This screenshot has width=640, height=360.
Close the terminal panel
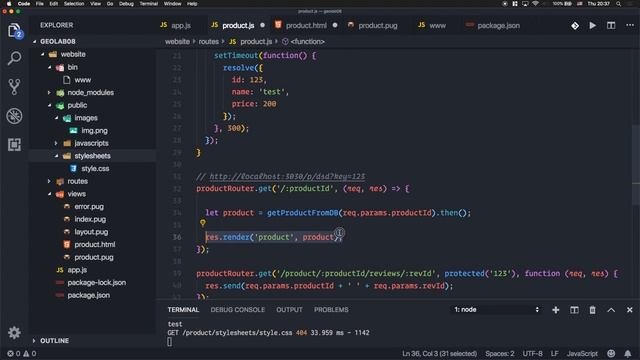(x=630, y=310)
